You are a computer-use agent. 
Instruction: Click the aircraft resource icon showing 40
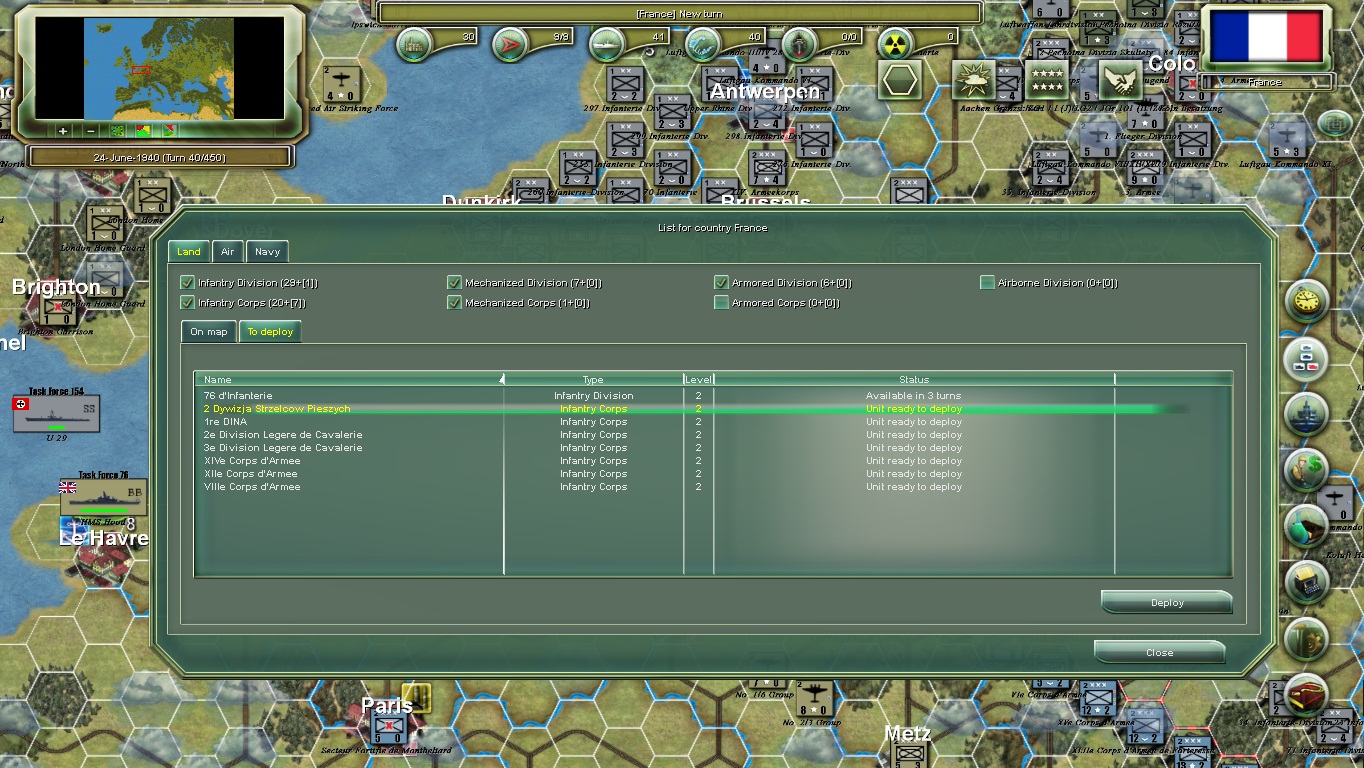704,43
